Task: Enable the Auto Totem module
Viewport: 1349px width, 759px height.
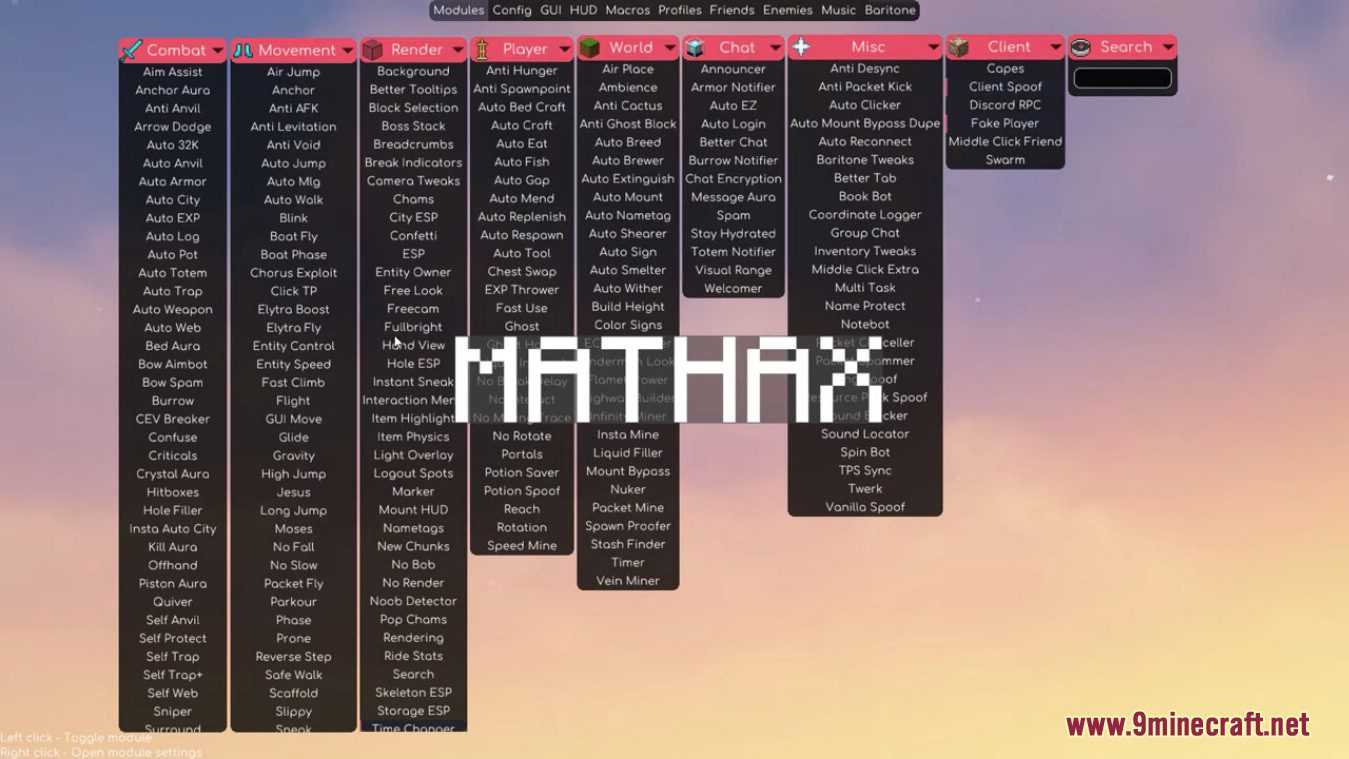Action: click(x=173, y=273)
